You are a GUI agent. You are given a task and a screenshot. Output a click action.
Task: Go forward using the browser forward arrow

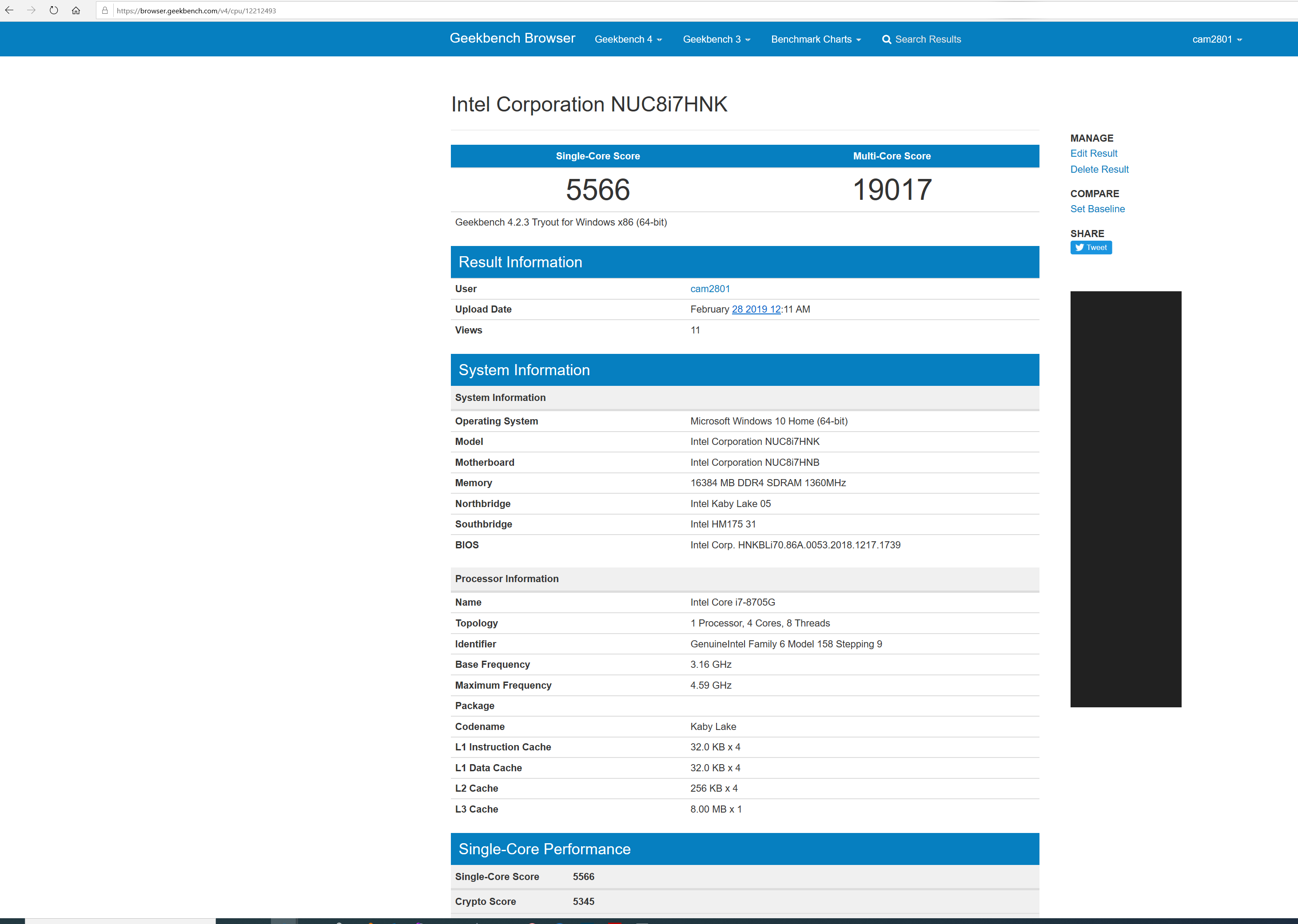[31, 10]
